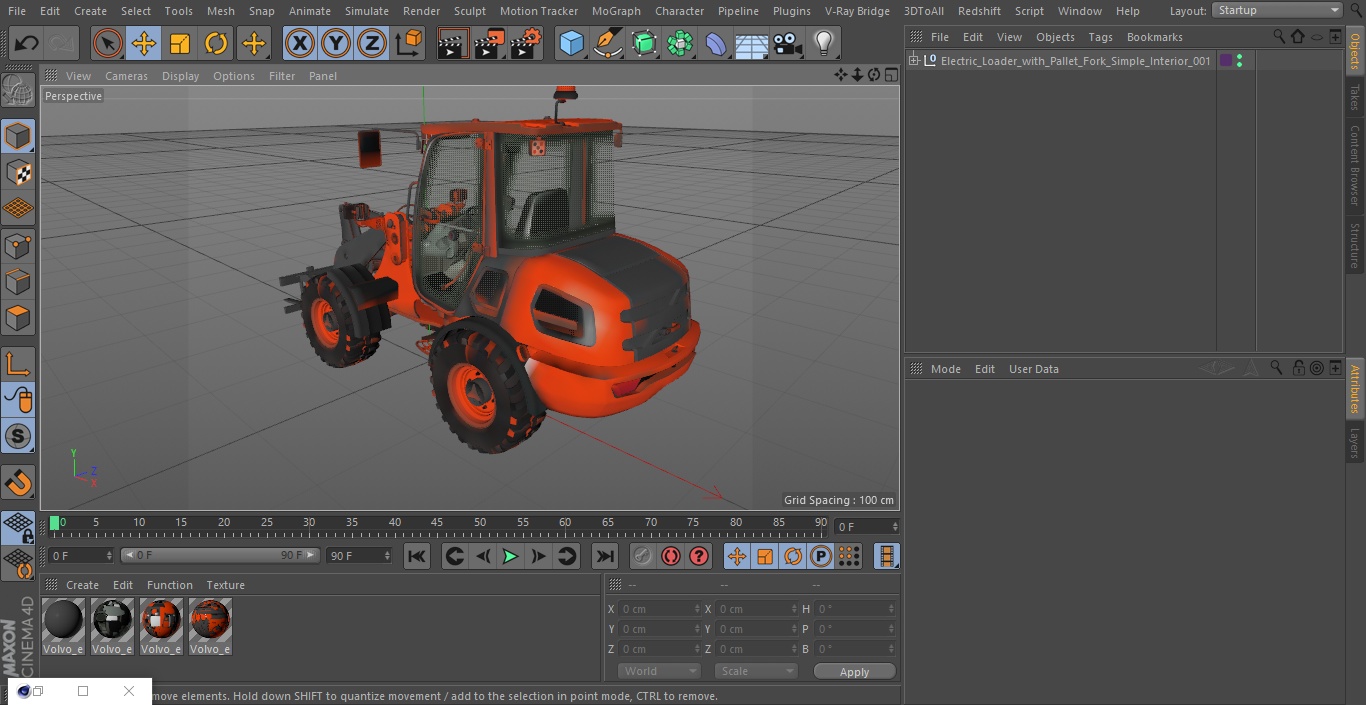The height and width of the screenshot is (705, 1366).
Task: Open the MoGraph menu
Action: 616,11
